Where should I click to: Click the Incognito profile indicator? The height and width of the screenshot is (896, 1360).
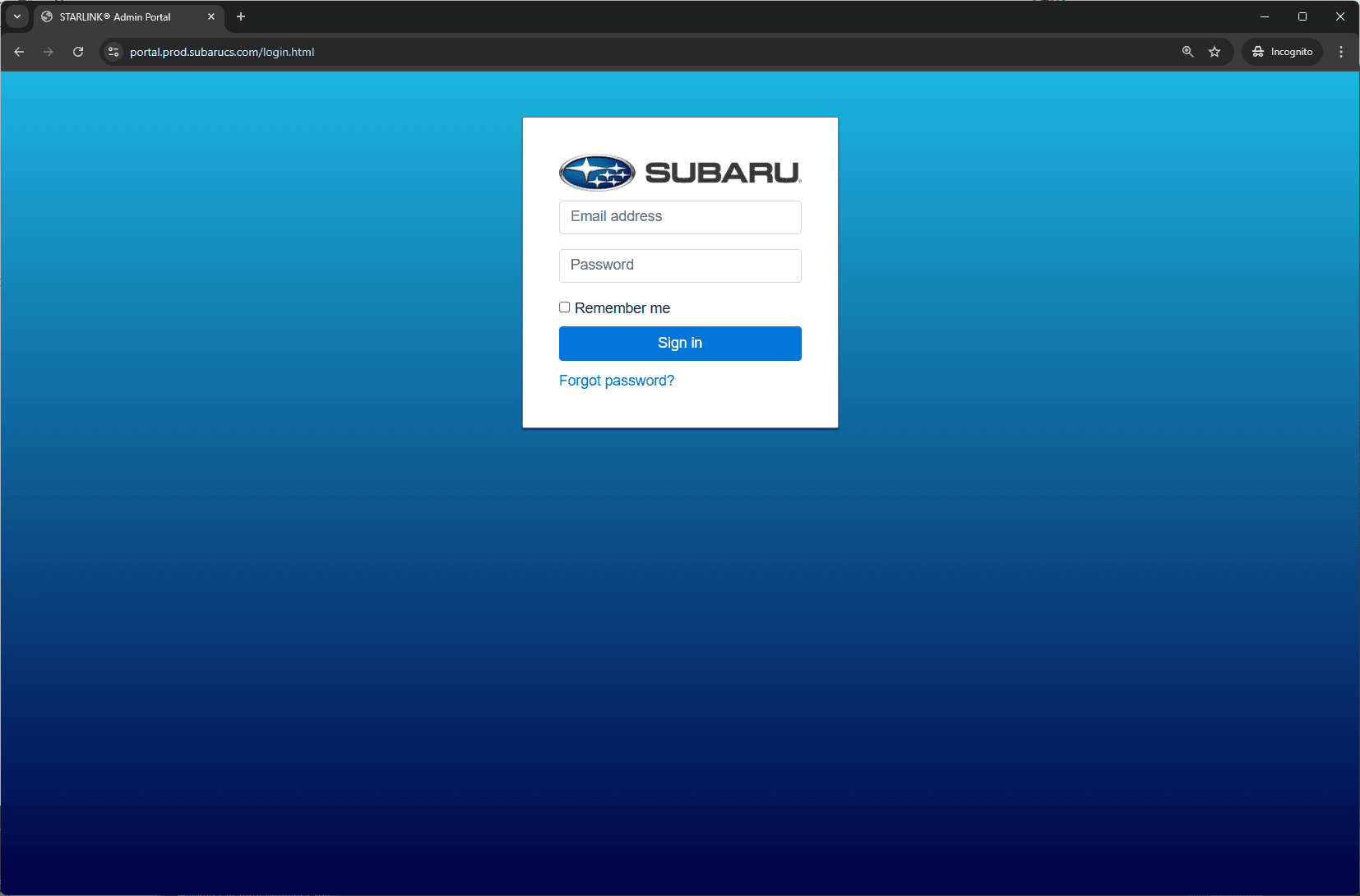click(1282, 52)
